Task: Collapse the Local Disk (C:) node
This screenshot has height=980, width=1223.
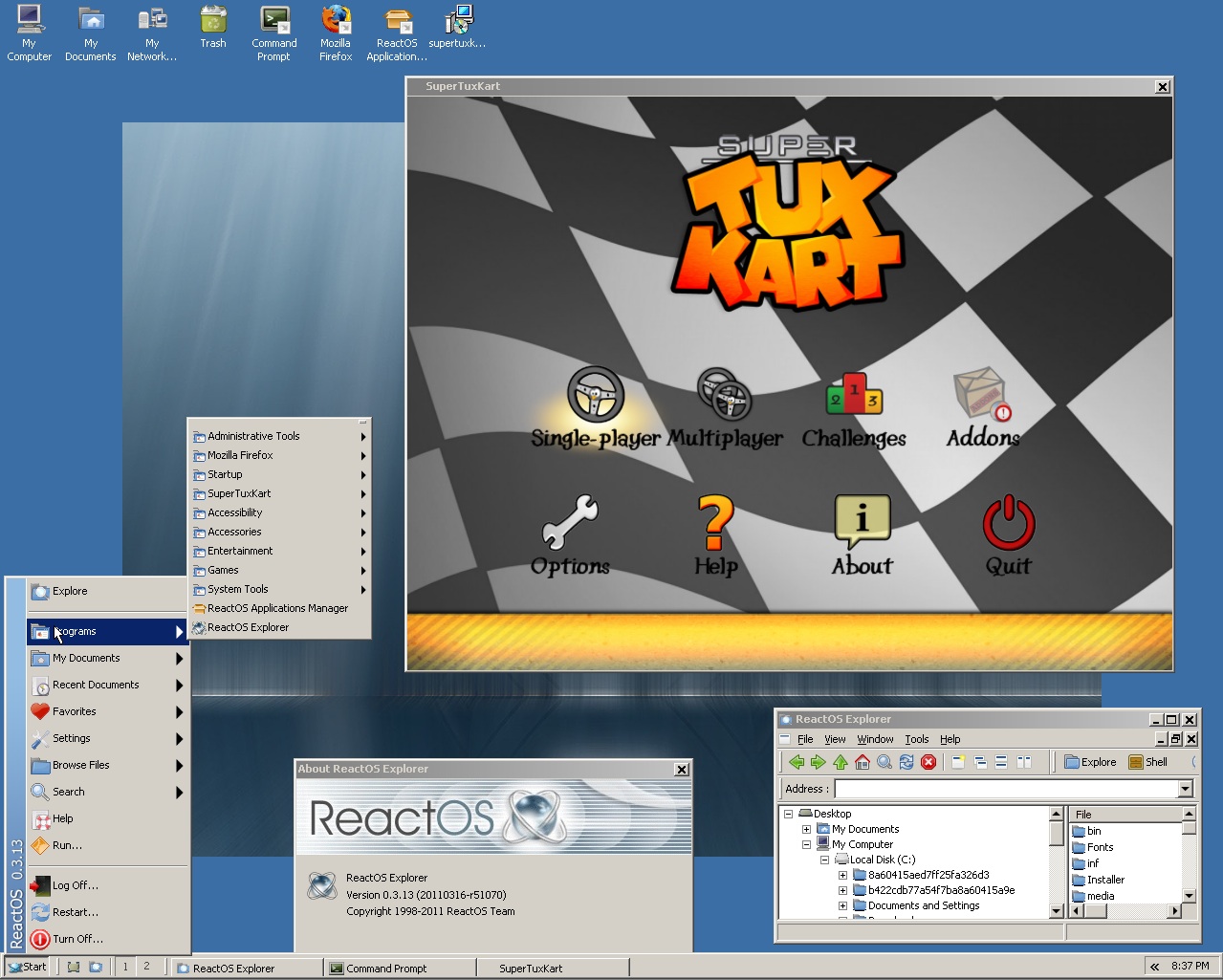Action: click(824, 860)
